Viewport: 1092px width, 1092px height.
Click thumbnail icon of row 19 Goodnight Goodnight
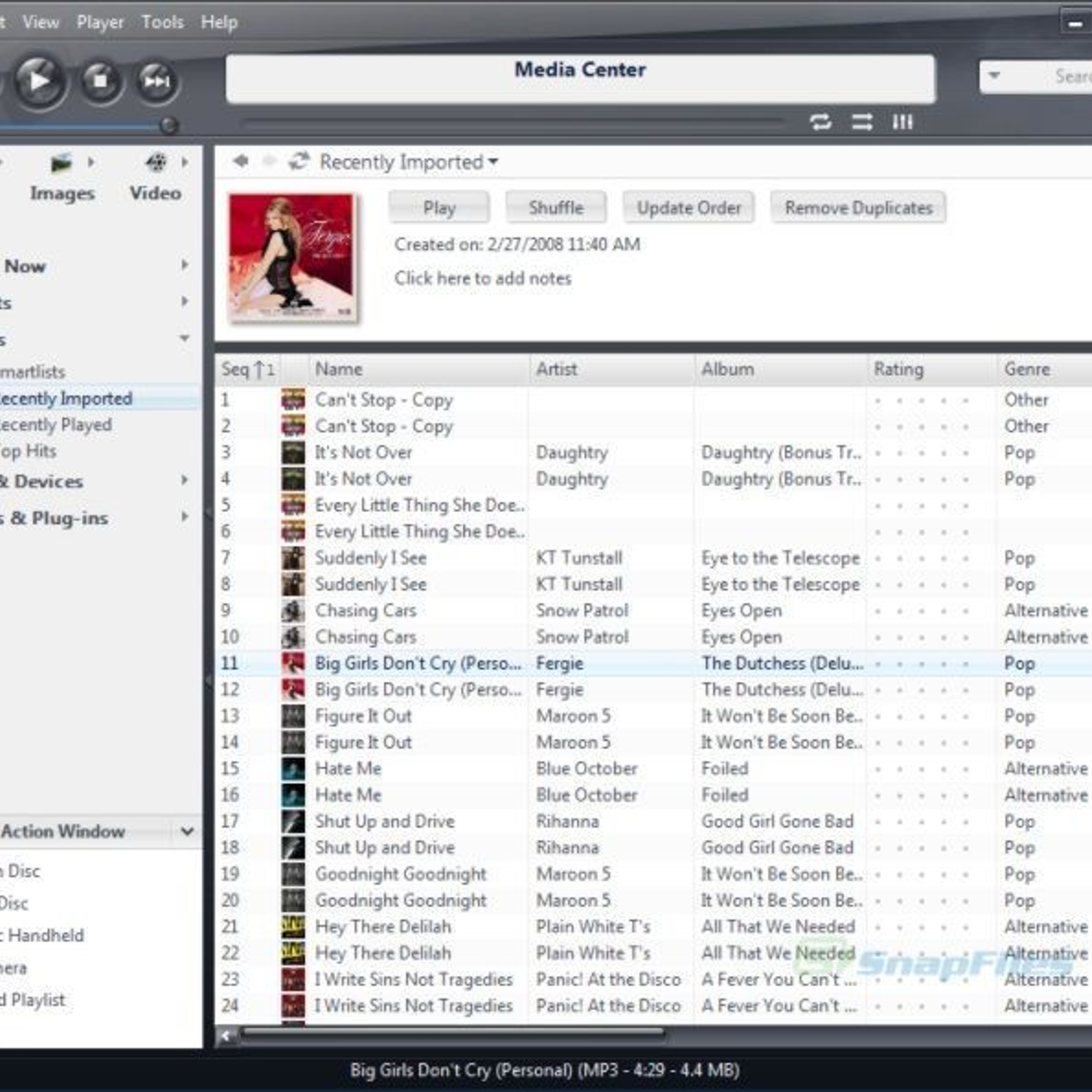pos(293,874)
